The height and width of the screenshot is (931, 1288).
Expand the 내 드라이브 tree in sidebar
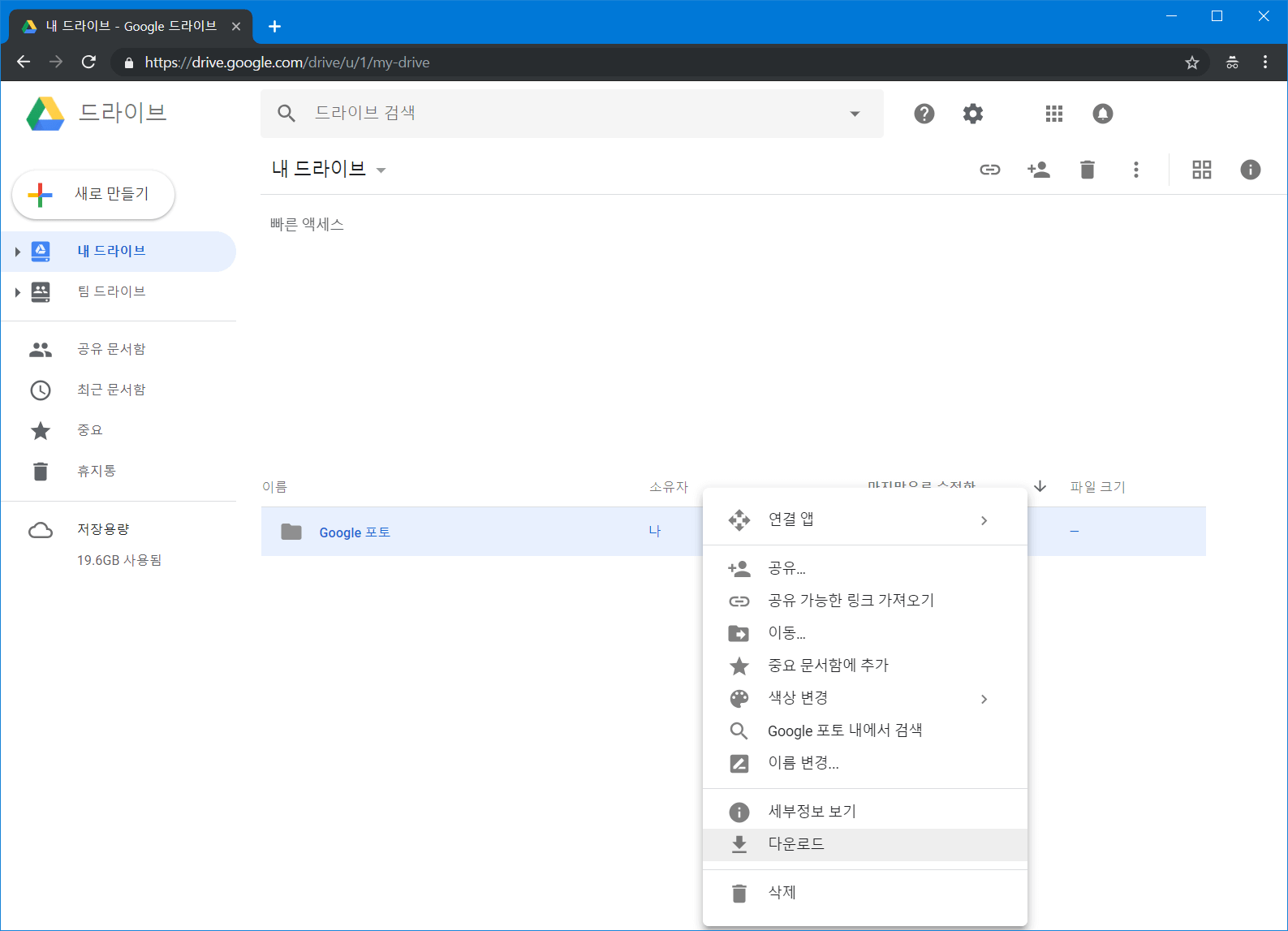[17, 252]
